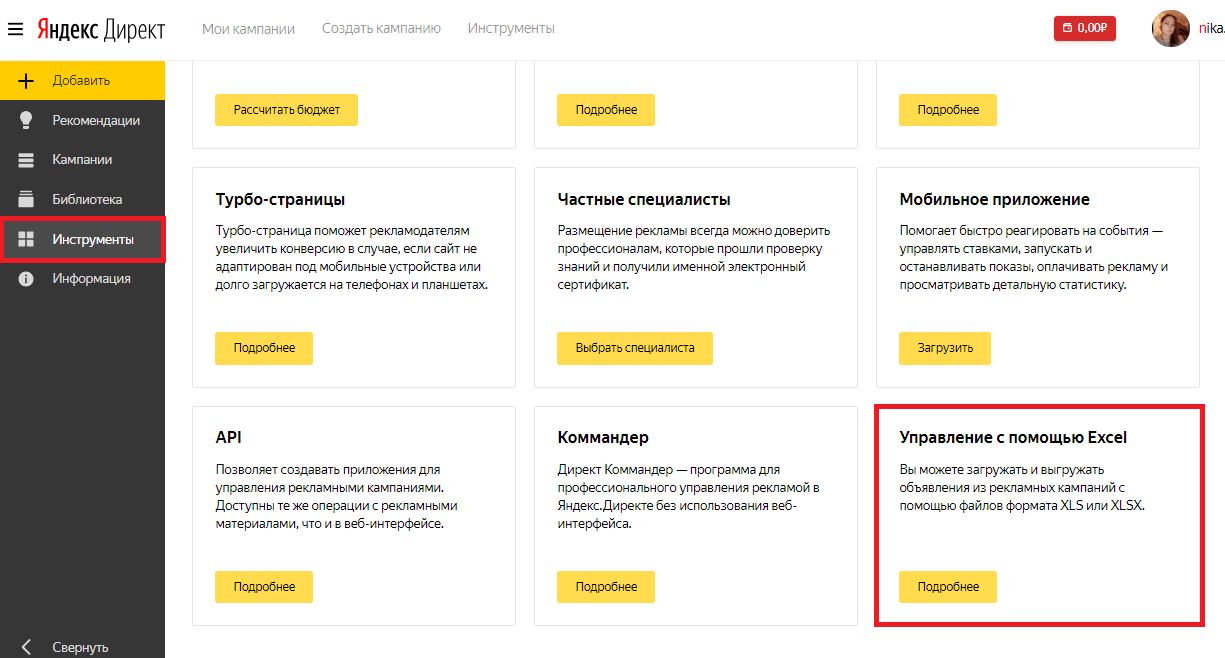Click the red 0,00₽ balance button
This screenshot has width=1225, height=658.
click(1085, 29)
